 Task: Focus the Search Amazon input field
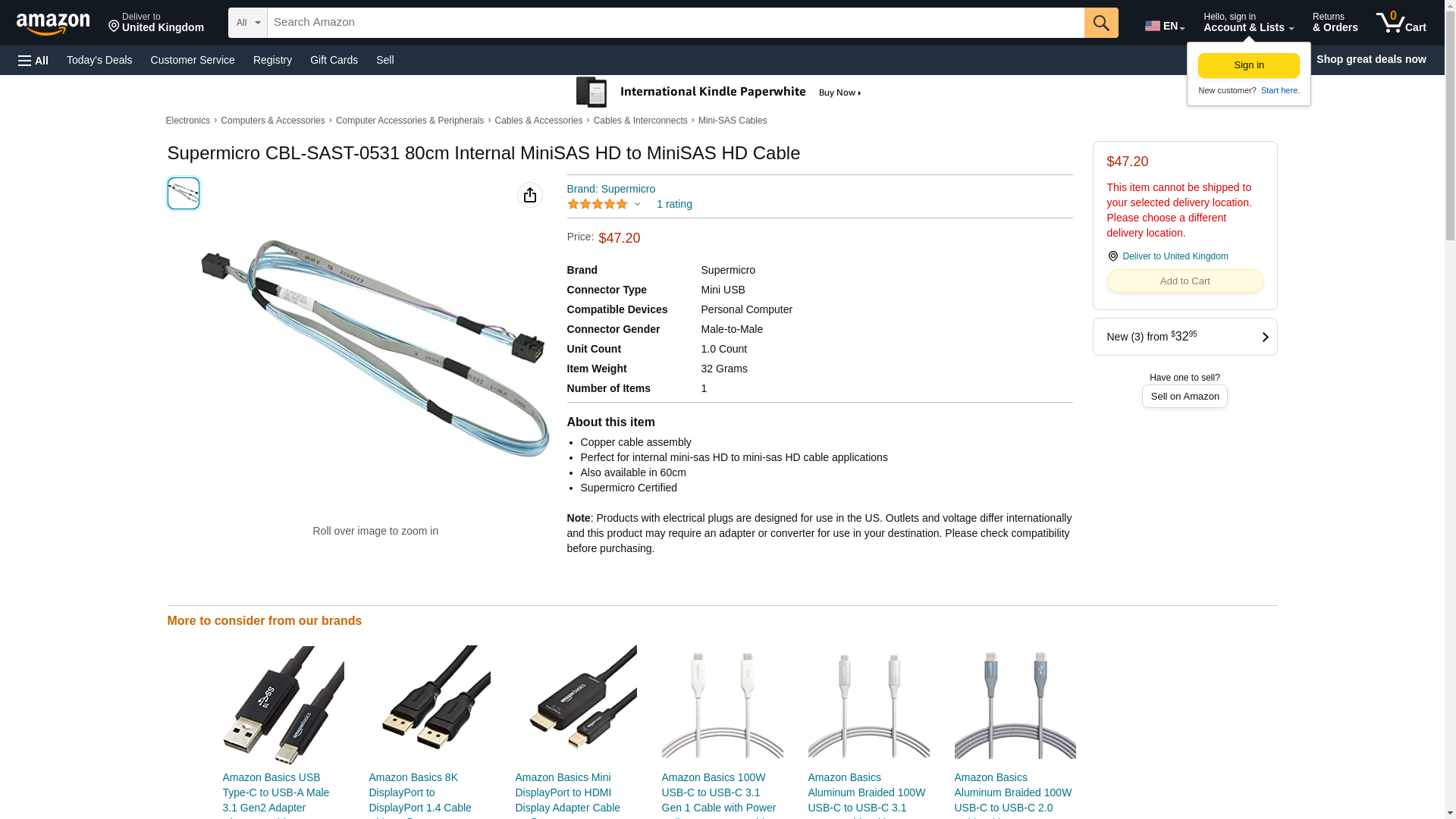(676, 23)
